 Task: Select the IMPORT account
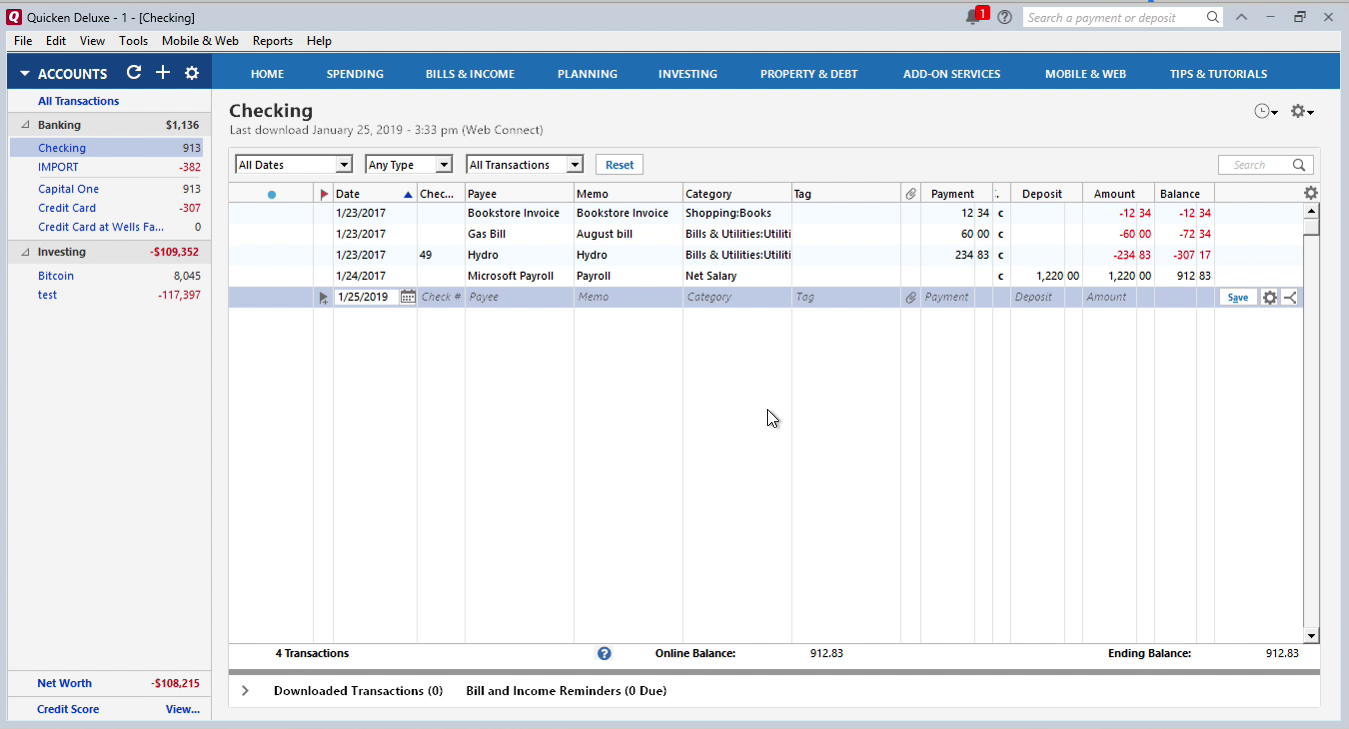pos(58,168)
